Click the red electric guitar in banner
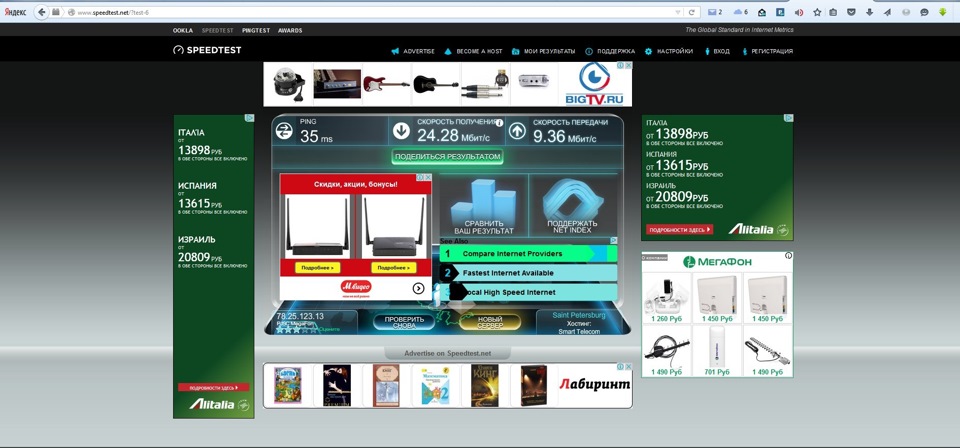The image size is (960, 448). 386,83
